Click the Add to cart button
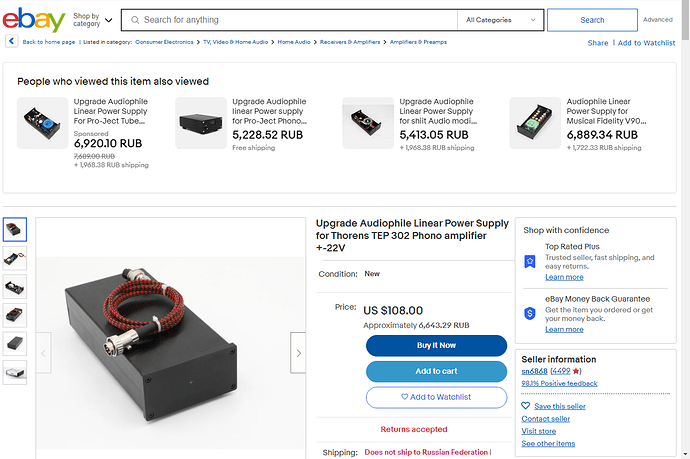This screenshot has width=690, height=459. (x=436, y=371)
